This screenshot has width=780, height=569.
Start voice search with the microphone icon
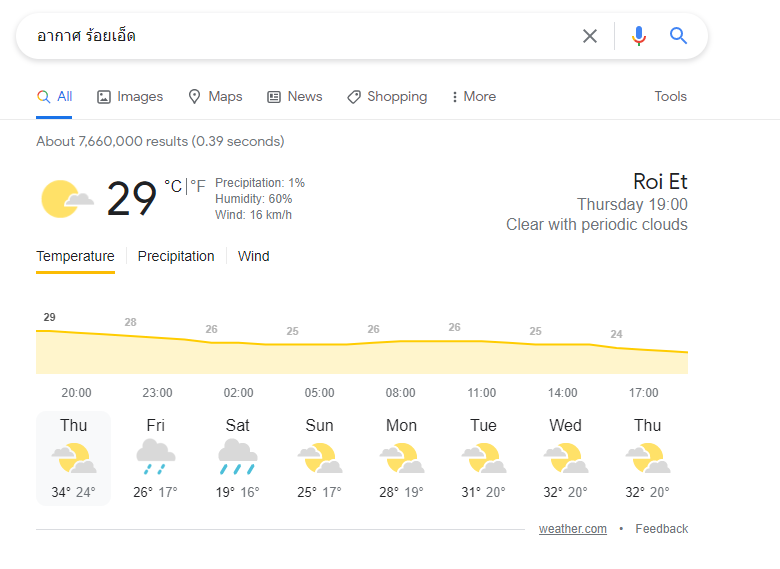[x=639, y=36]
